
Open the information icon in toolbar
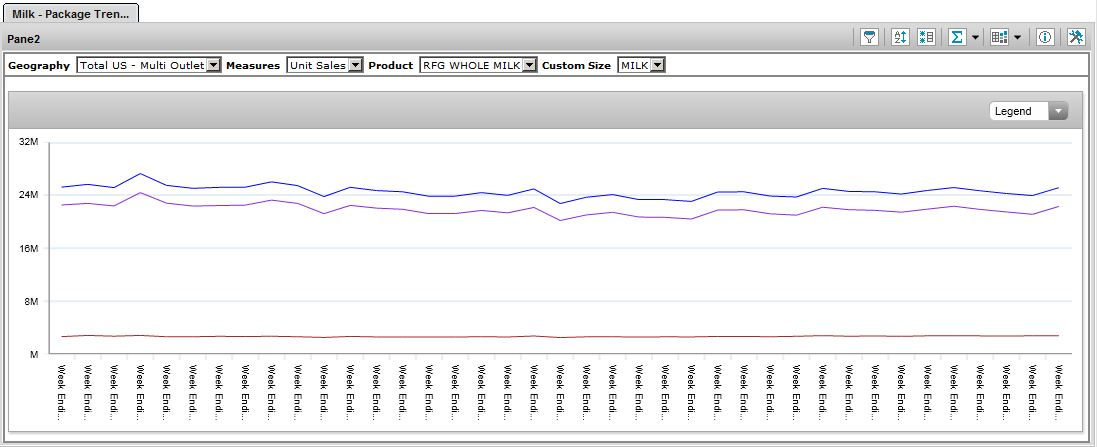[x=1045, y=37]
